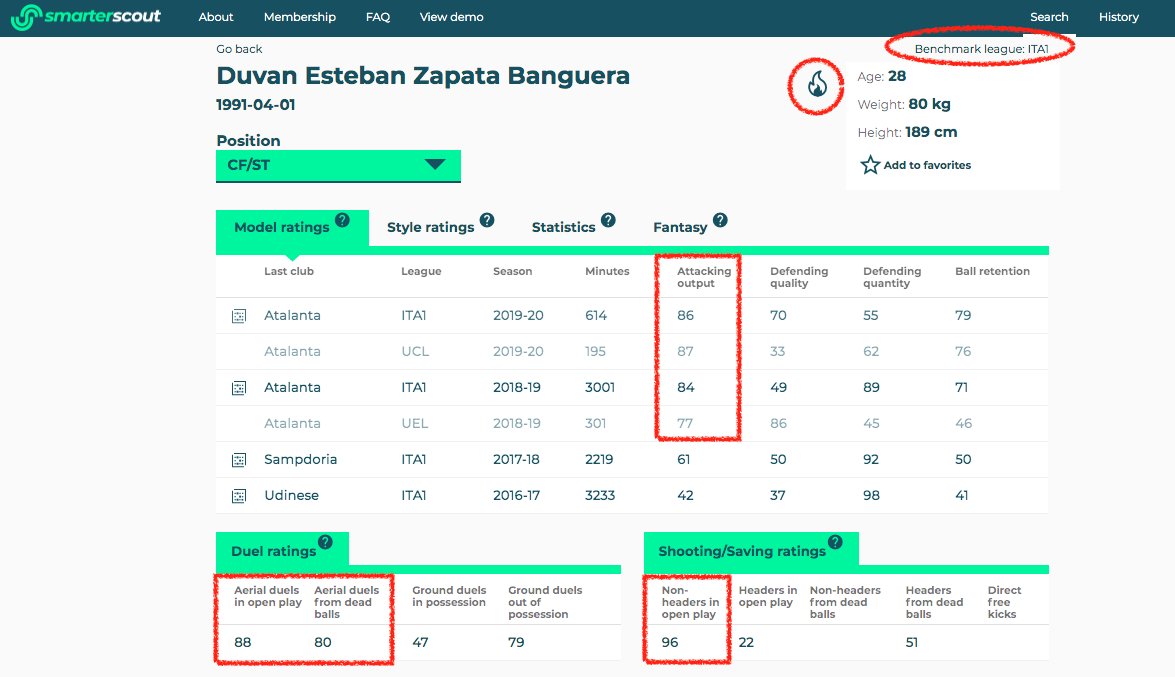Click Height: 189 cm text
The image size is (1175, 677).
point(907,132)
